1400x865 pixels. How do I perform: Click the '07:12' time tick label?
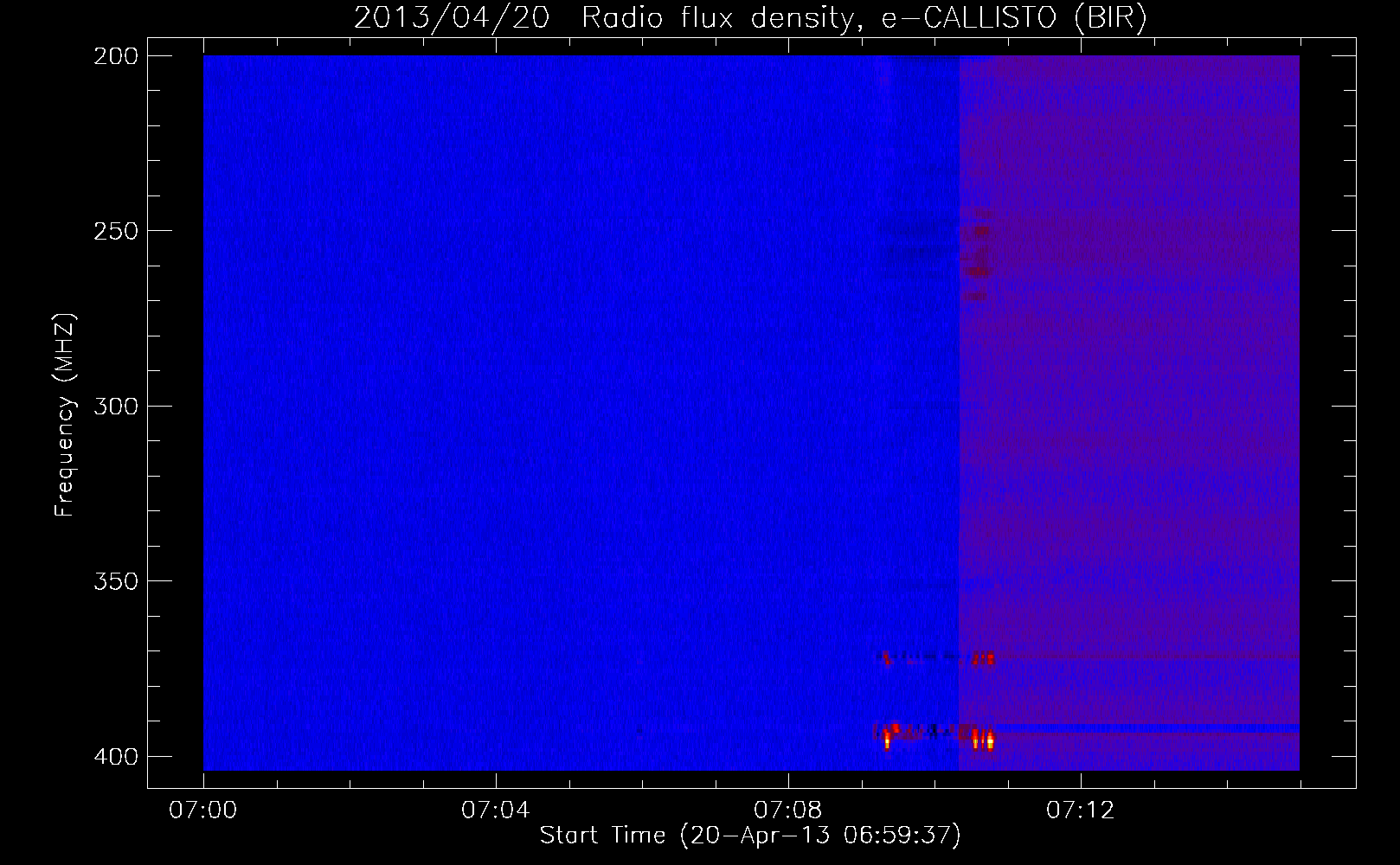click(x=1080, y=811)
